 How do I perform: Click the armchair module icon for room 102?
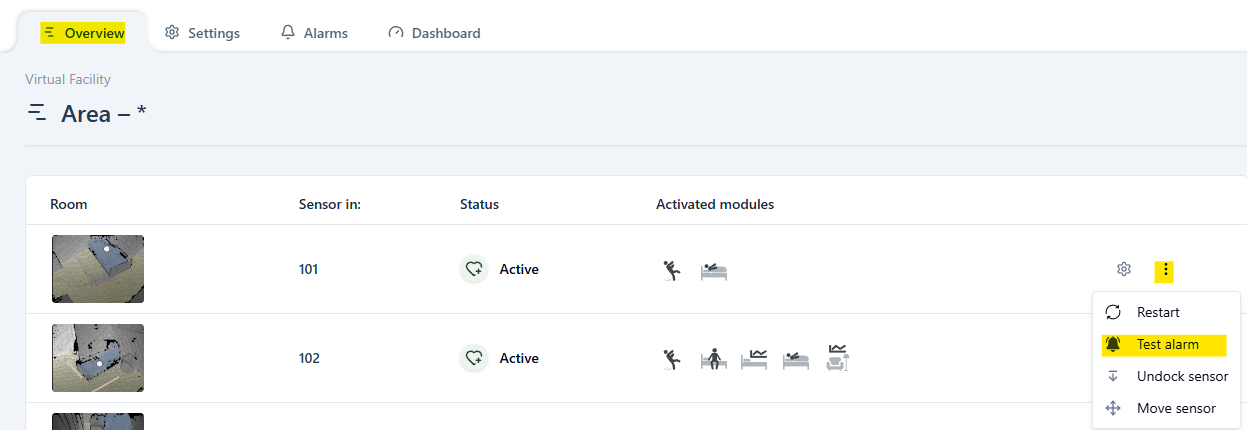tap(838, 357)
